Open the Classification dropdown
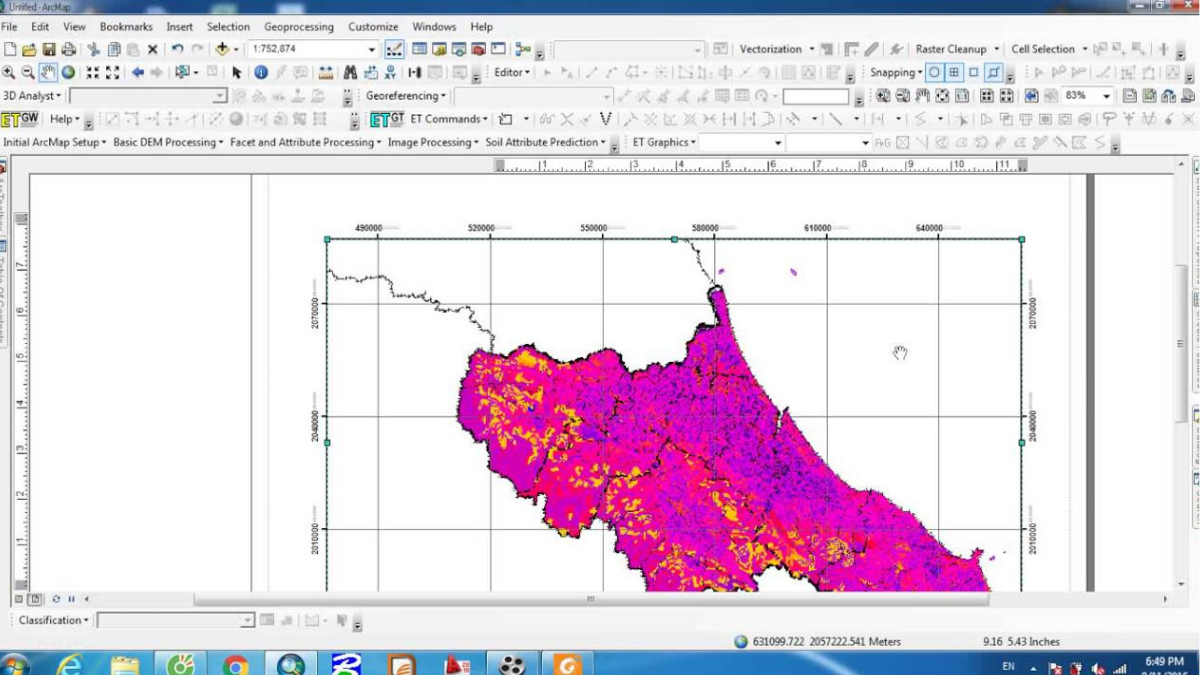 point(54,620)
